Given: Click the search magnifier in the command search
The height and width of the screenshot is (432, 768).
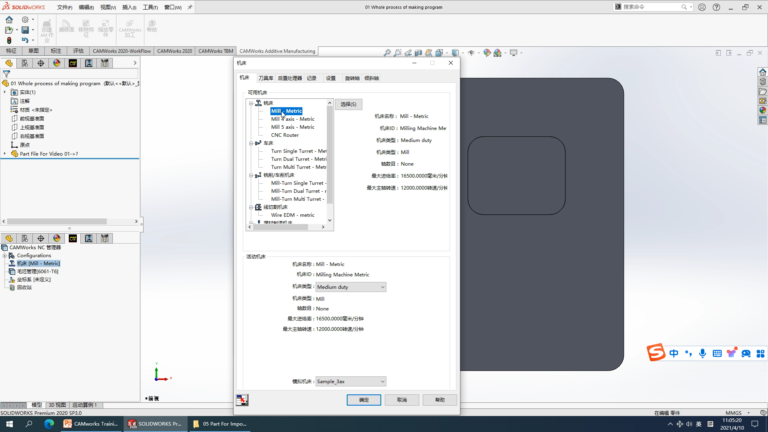Looking at the screenshot, I should click(684, 7).
